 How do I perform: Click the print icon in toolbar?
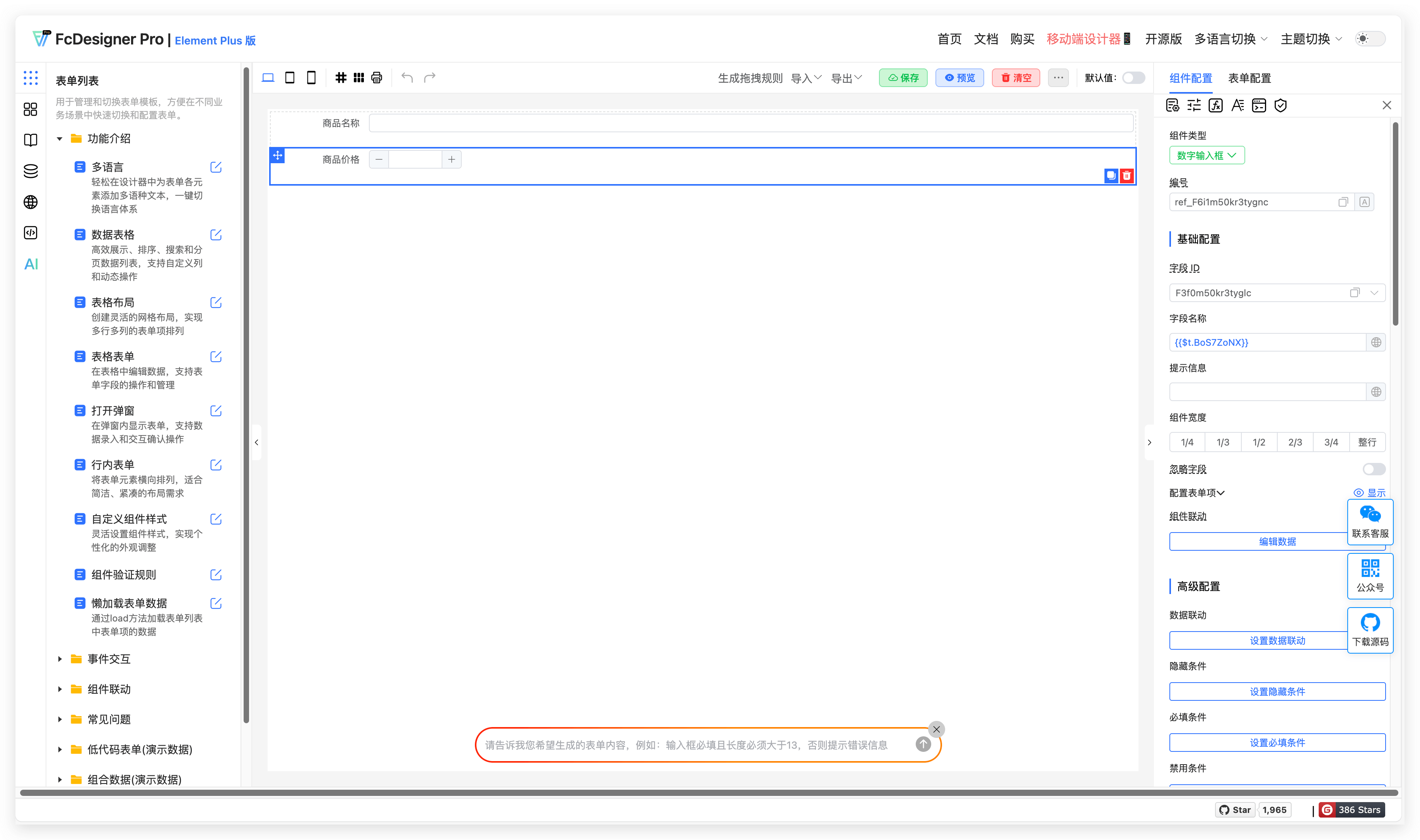pyautogui.click(x=376, y=78)
